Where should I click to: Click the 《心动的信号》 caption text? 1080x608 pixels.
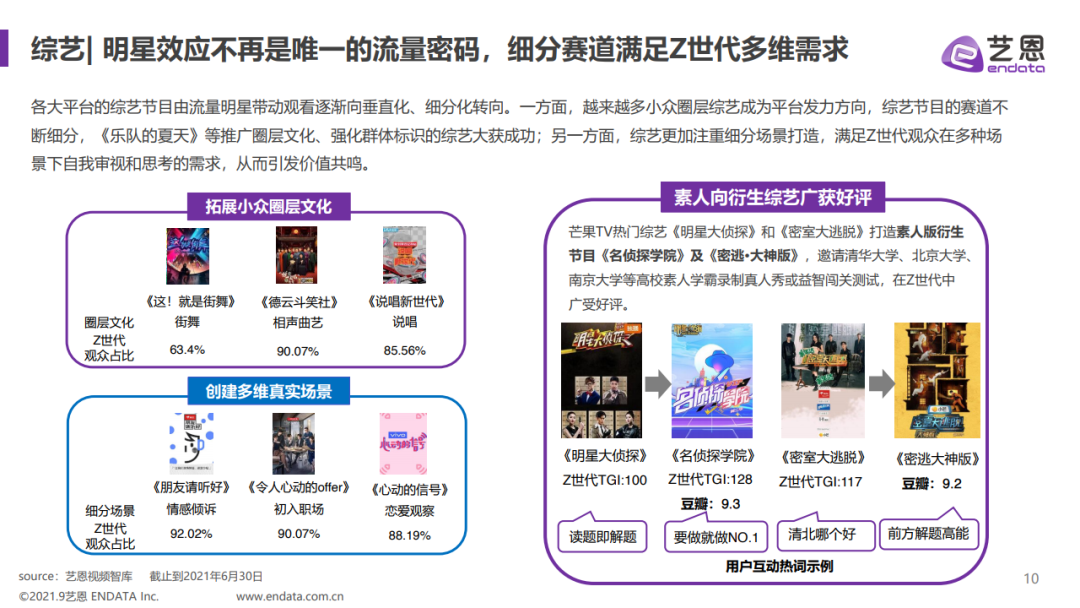coord(410,490)
